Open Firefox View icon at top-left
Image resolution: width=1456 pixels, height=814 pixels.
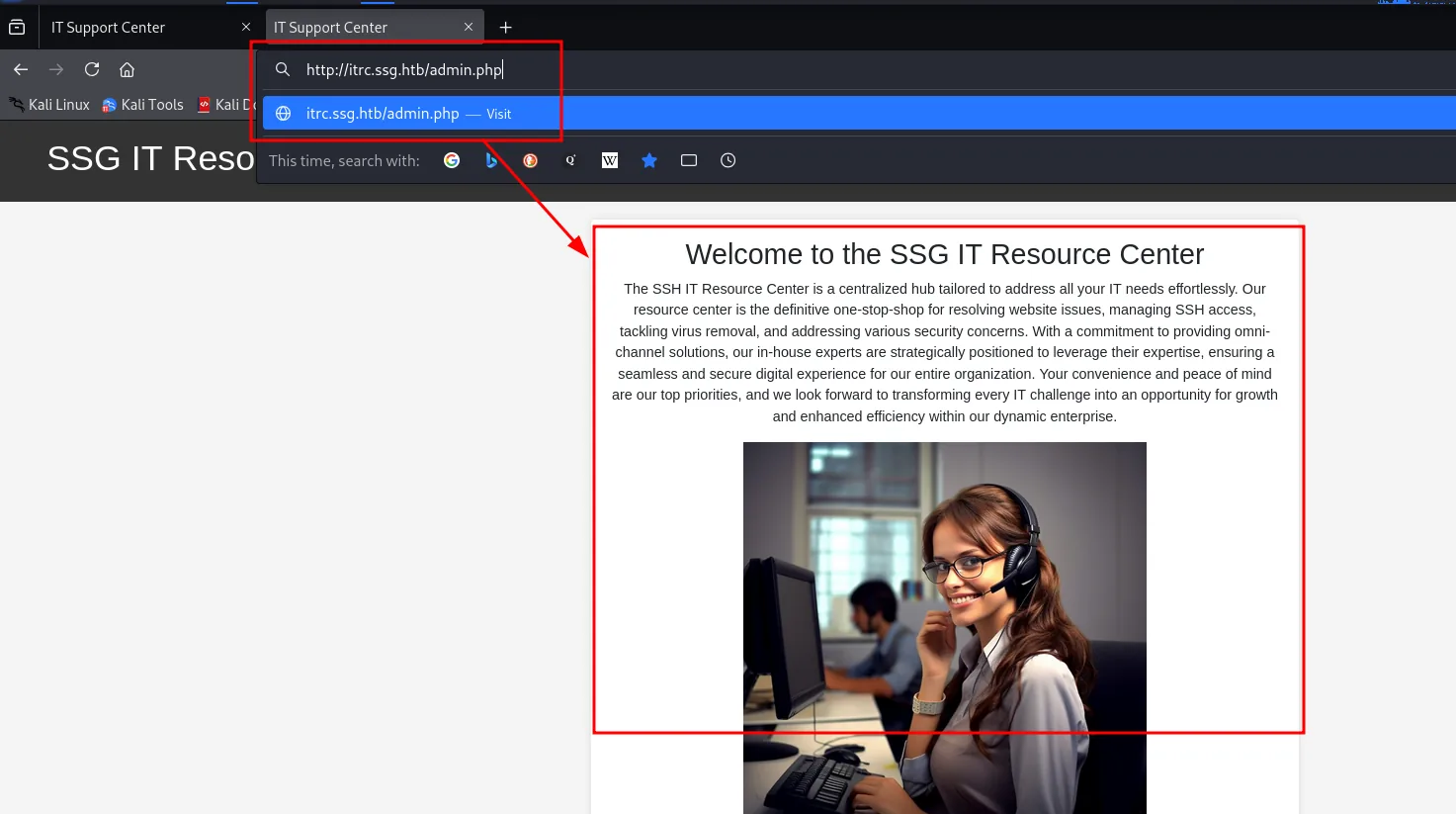coord(17,28)
